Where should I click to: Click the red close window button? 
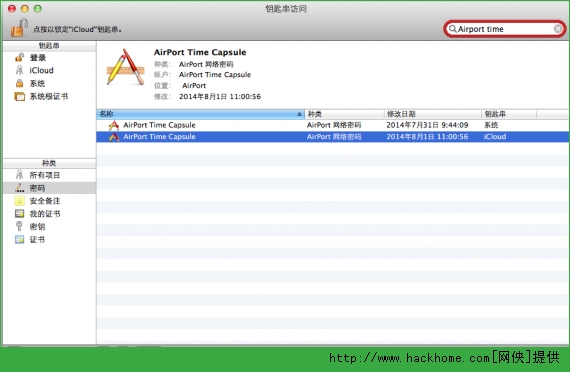click(x=12, y=9)
